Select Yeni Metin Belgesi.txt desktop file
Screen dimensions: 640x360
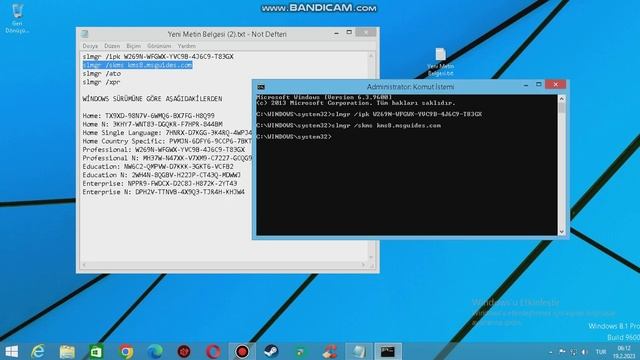click(x=440, y=62)
